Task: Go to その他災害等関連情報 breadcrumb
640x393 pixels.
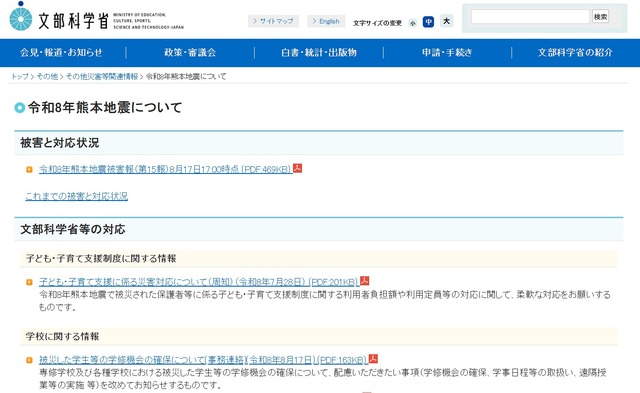Action: click(102, 76)
